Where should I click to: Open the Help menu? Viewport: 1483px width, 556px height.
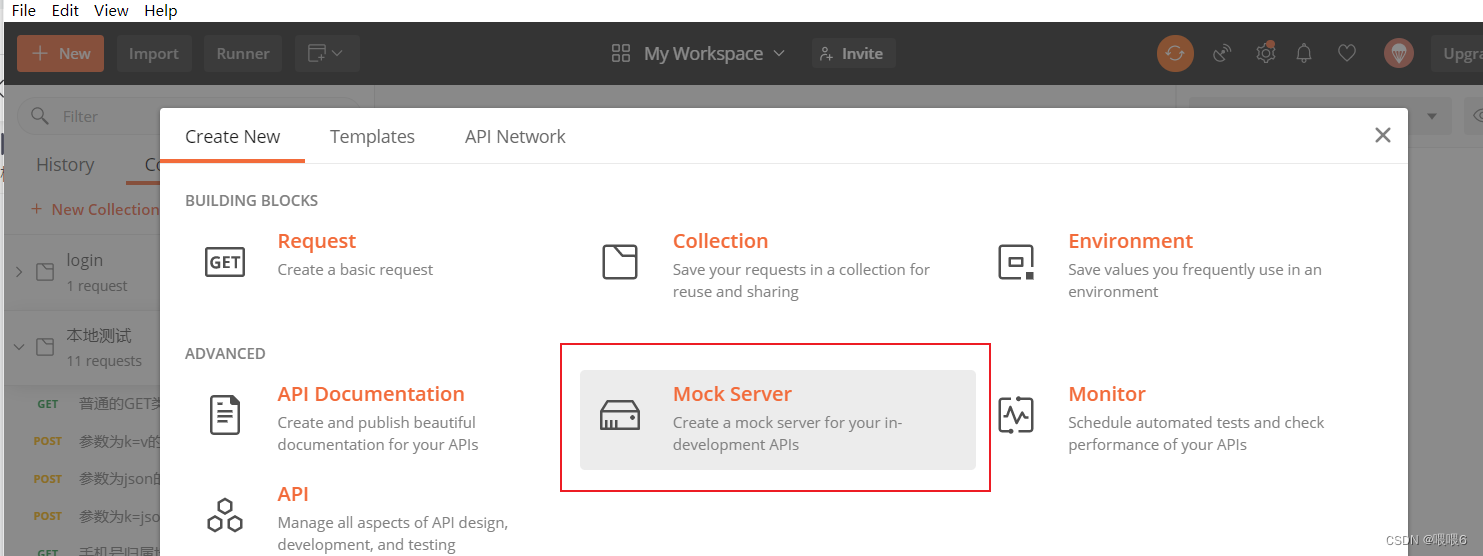point(161,10)
